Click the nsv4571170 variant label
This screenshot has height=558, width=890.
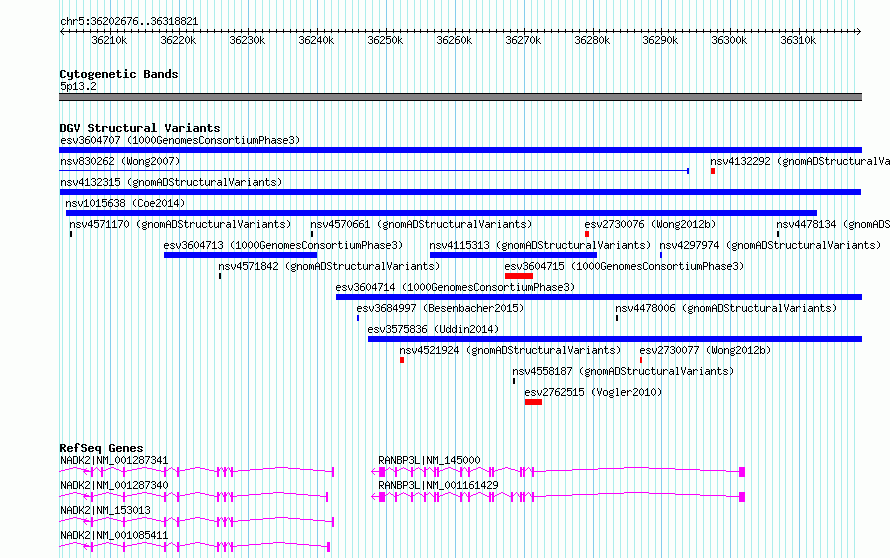pyautogui.click(x=180, y=224)
